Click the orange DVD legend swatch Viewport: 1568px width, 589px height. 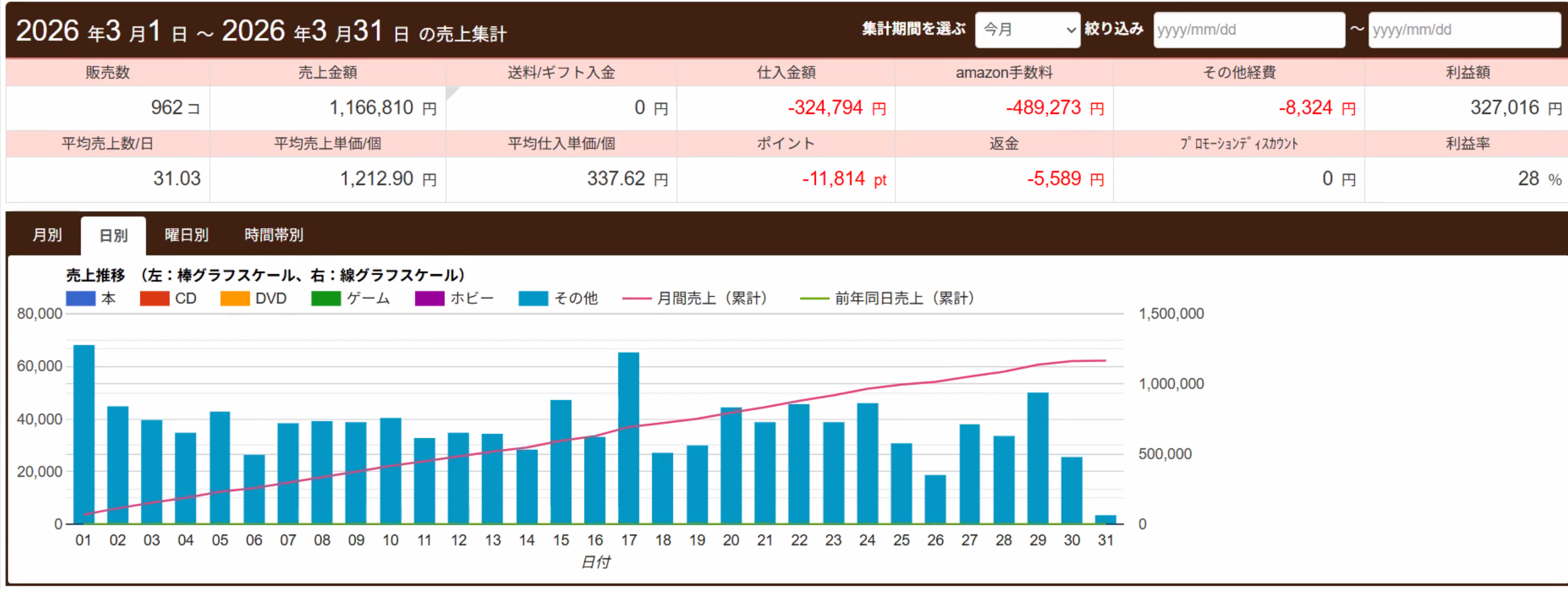[x=235, y=298]
